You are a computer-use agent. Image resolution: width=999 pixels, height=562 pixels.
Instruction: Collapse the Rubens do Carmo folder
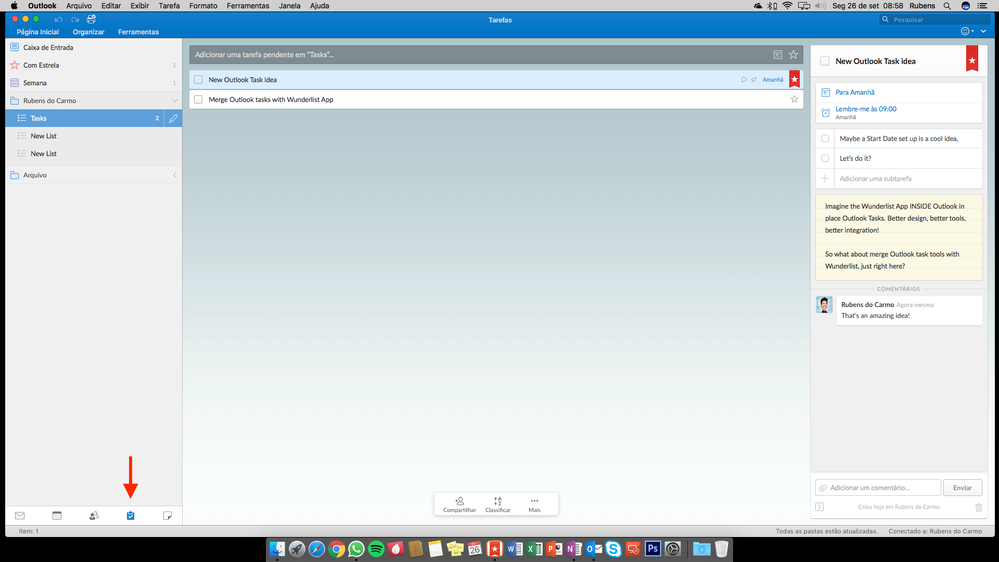175,101
